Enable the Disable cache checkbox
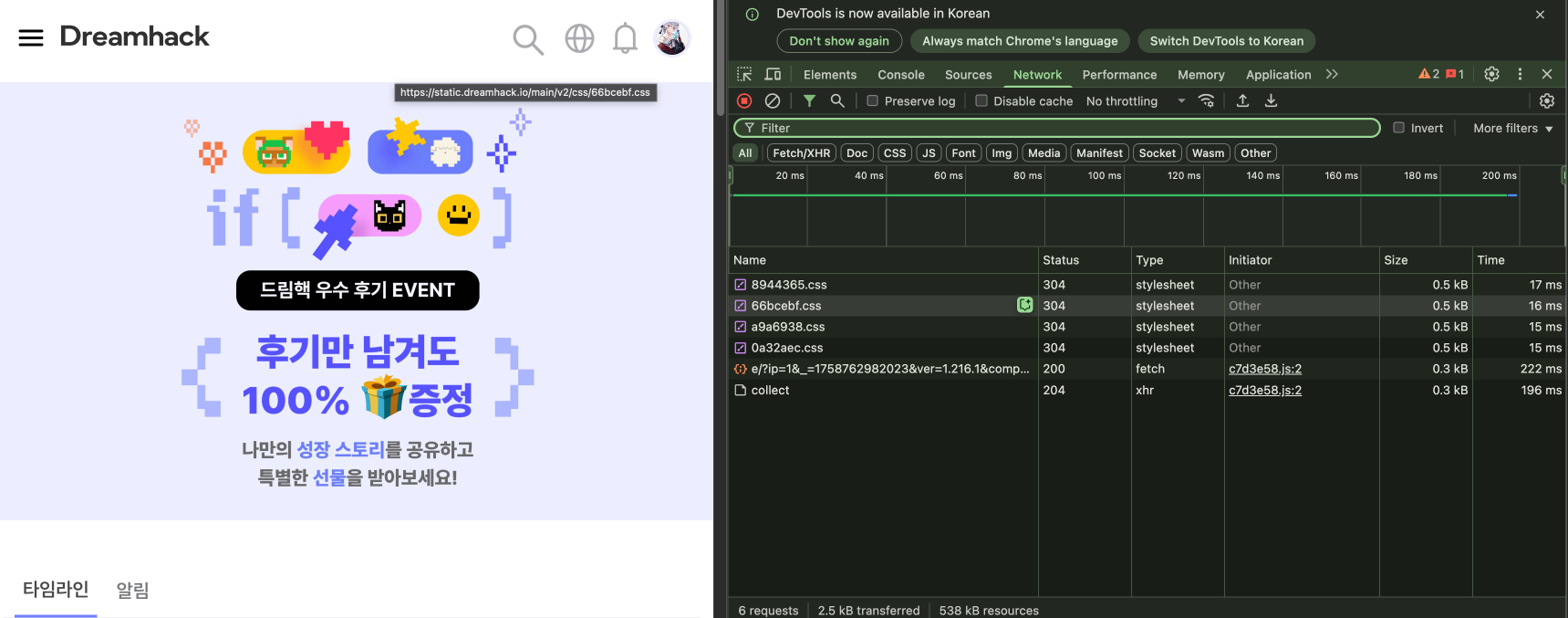Image resolution: width=1568 pixels, height=618 pixels. tap(981, 100)
